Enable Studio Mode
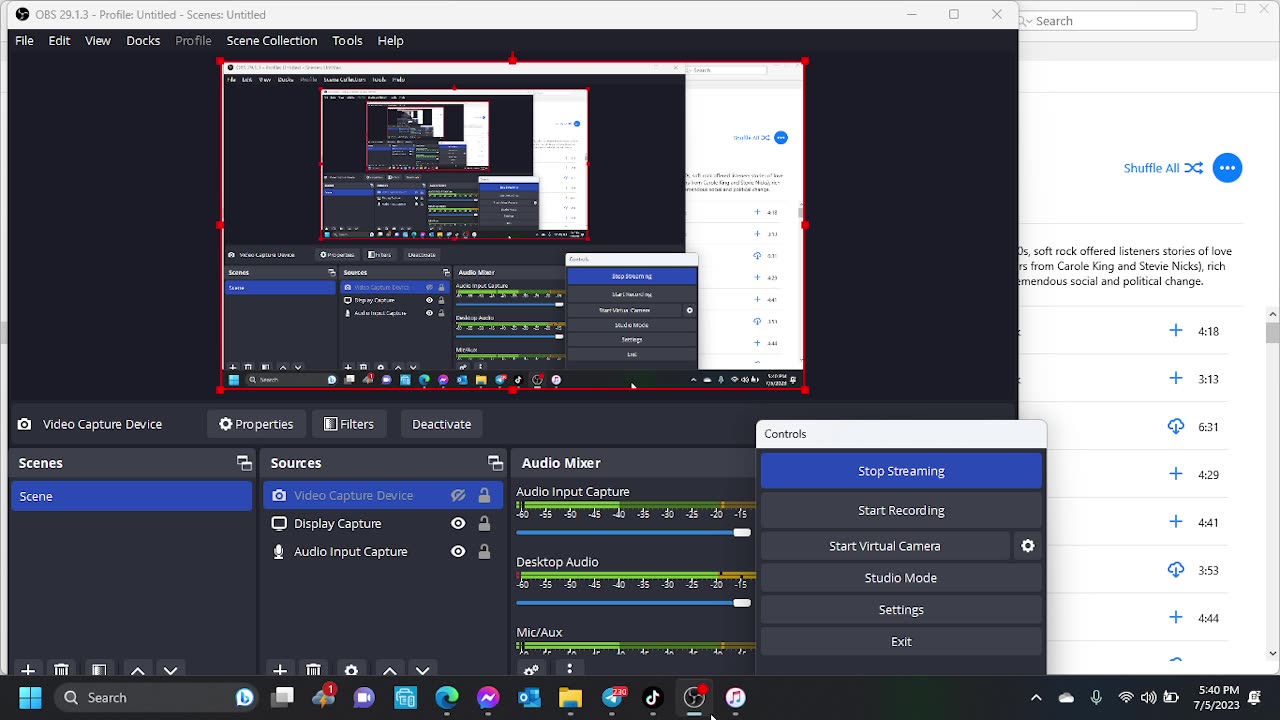Viewport: 1280px width, 720px height. point(901,578)
